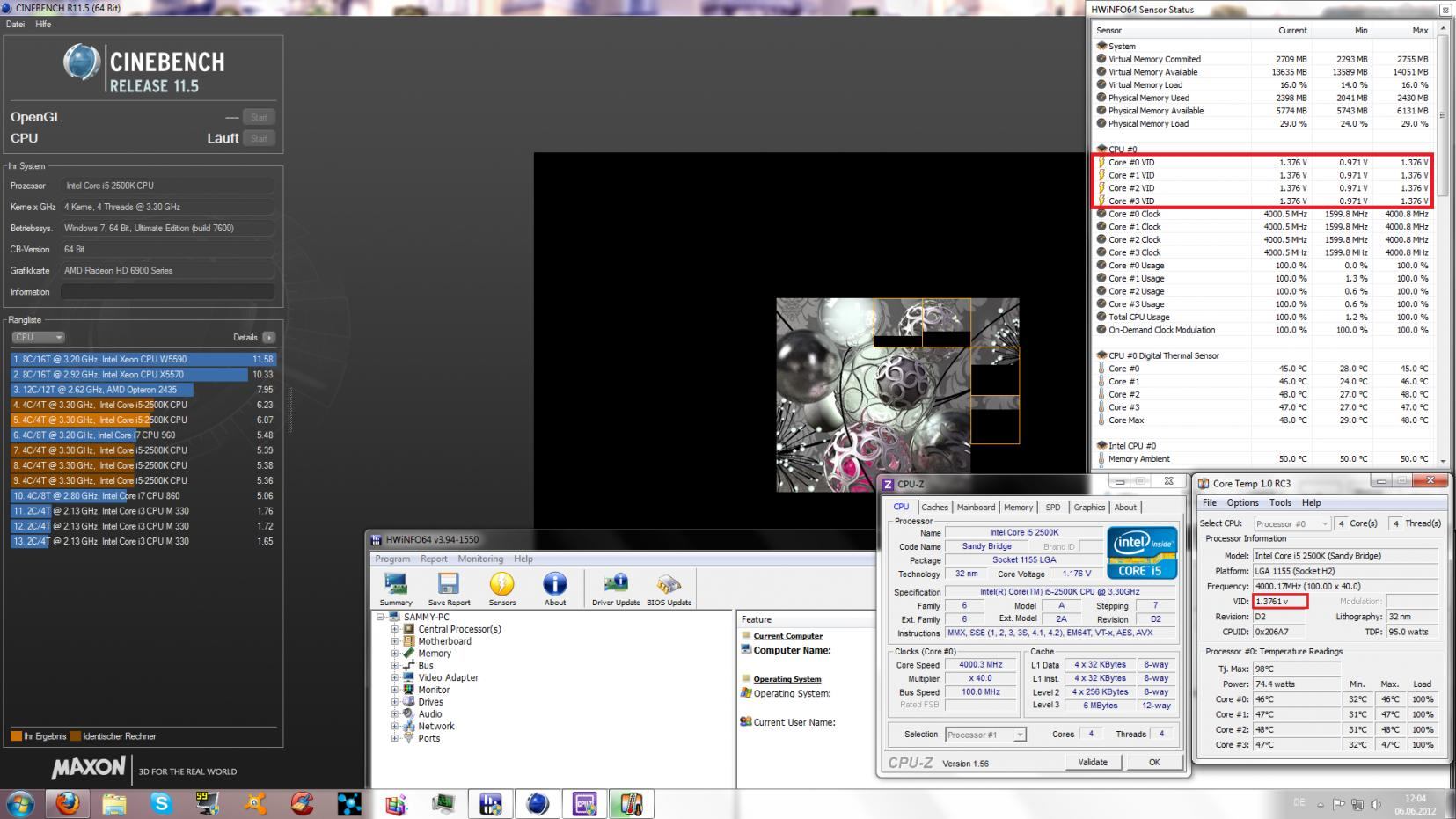
Task: Click Cinebench Information input field
Action: pyautogui.click(x=167, y=292)
